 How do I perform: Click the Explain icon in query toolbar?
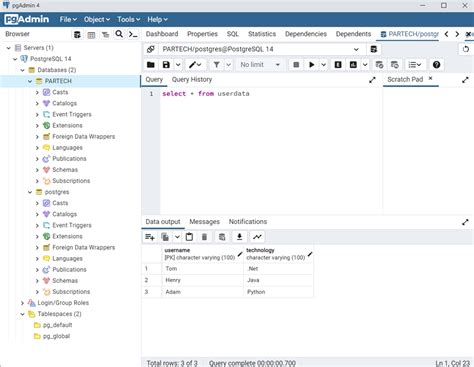click(x=338, y=65)
